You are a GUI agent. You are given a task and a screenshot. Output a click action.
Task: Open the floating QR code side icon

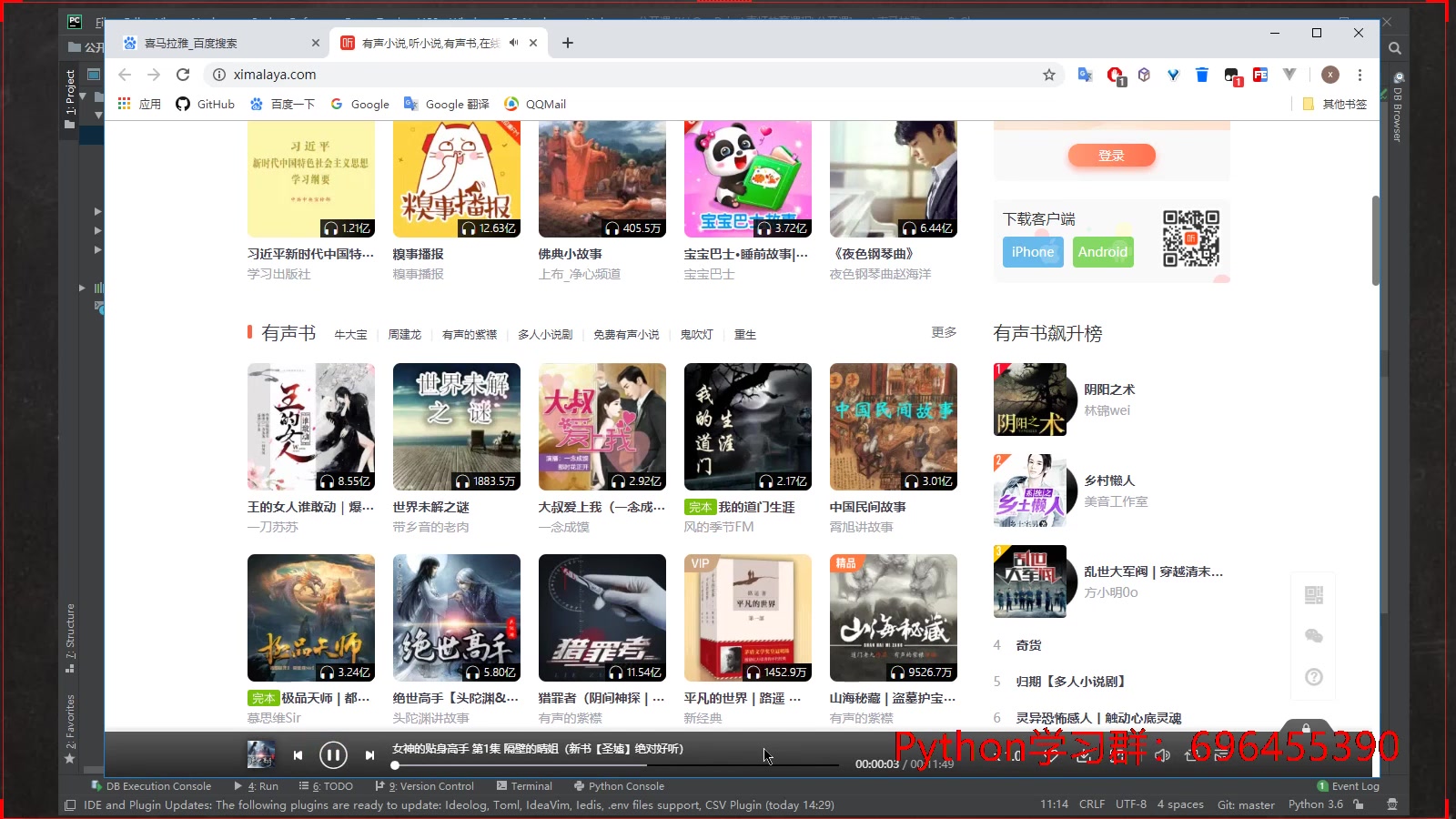(1313, 595)
